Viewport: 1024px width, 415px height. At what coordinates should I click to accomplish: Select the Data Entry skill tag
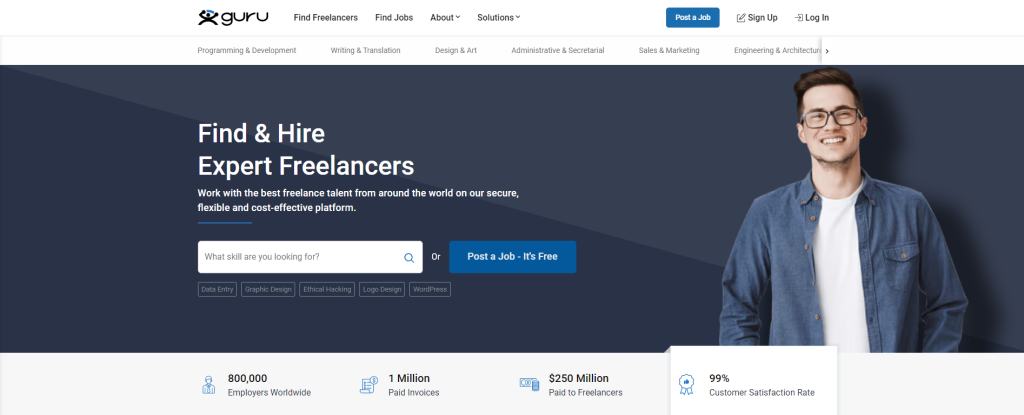[x=217, y=290]
